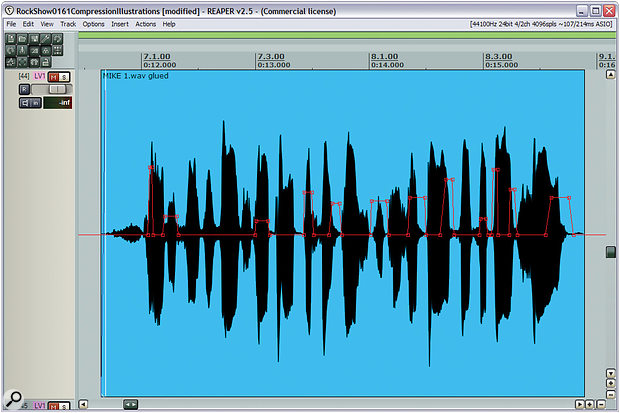Open the File menu
Image resolution: width=620 pixels, height=413 pixels.
11,24
